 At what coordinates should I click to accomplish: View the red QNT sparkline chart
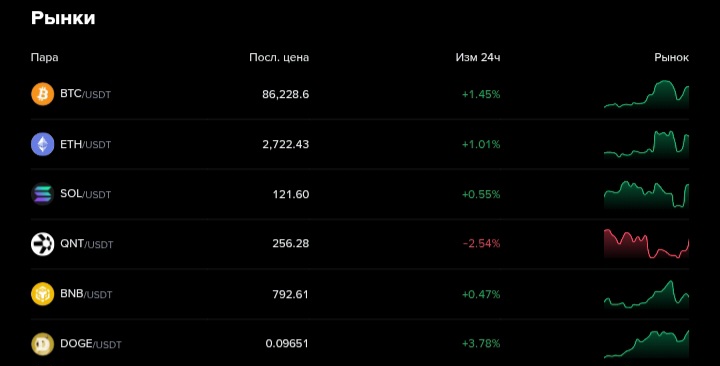point(646,244)
